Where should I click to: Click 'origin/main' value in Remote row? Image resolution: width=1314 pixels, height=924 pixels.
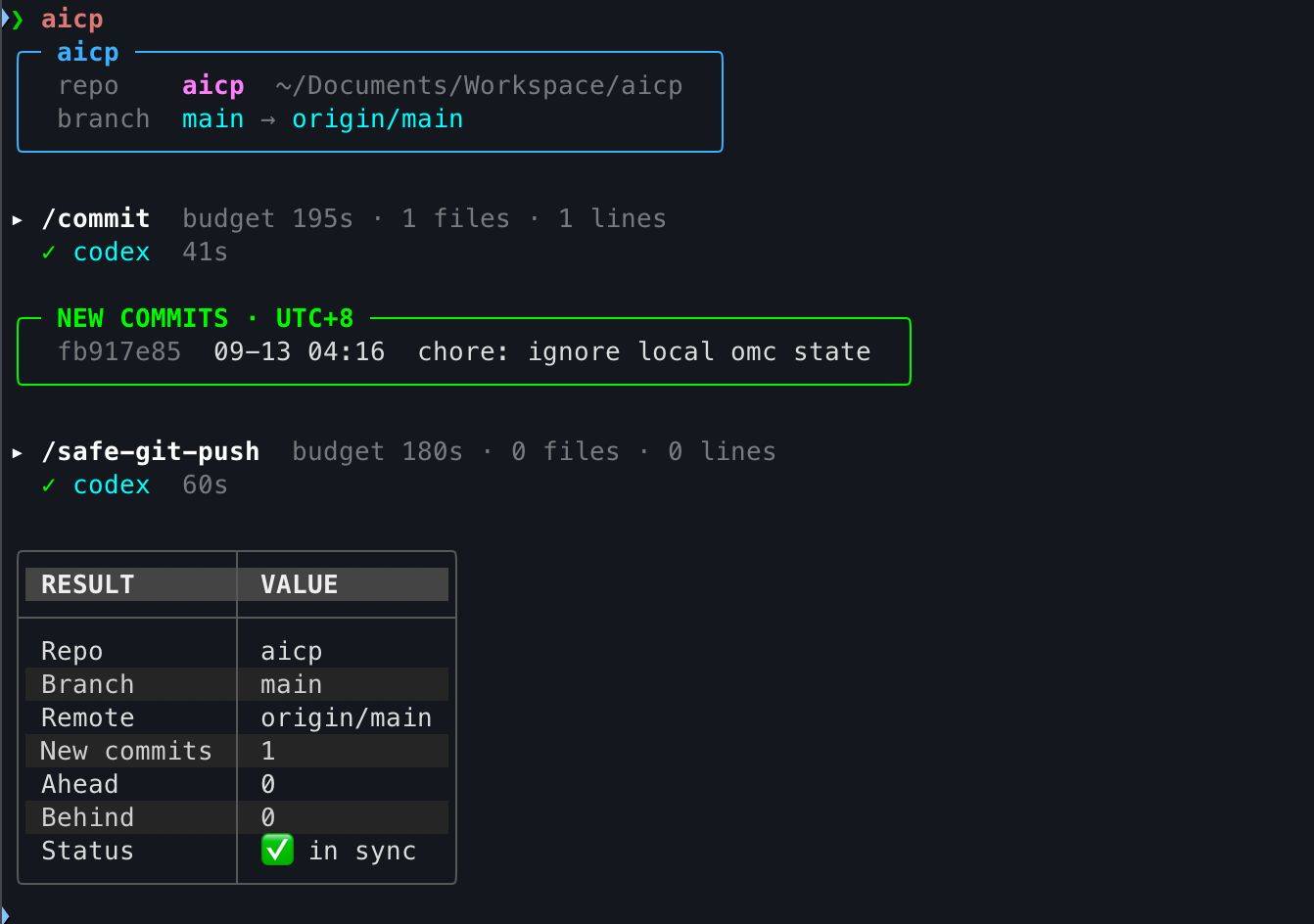(x=346, y=717)
